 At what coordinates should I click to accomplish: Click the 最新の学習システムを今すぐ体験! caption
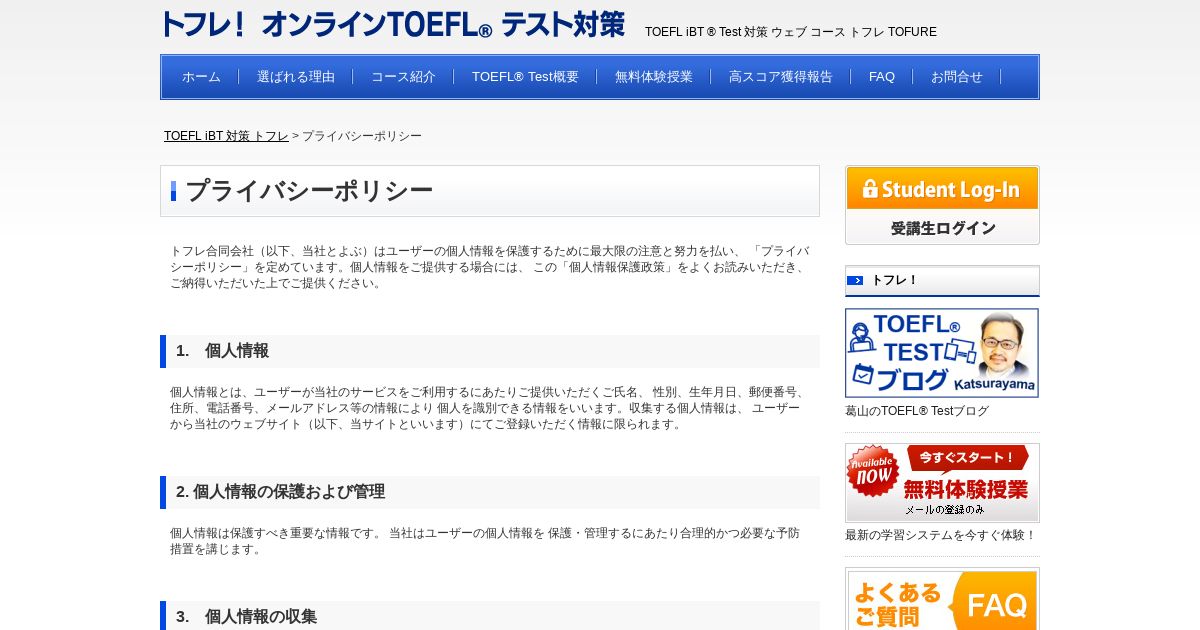941,535
